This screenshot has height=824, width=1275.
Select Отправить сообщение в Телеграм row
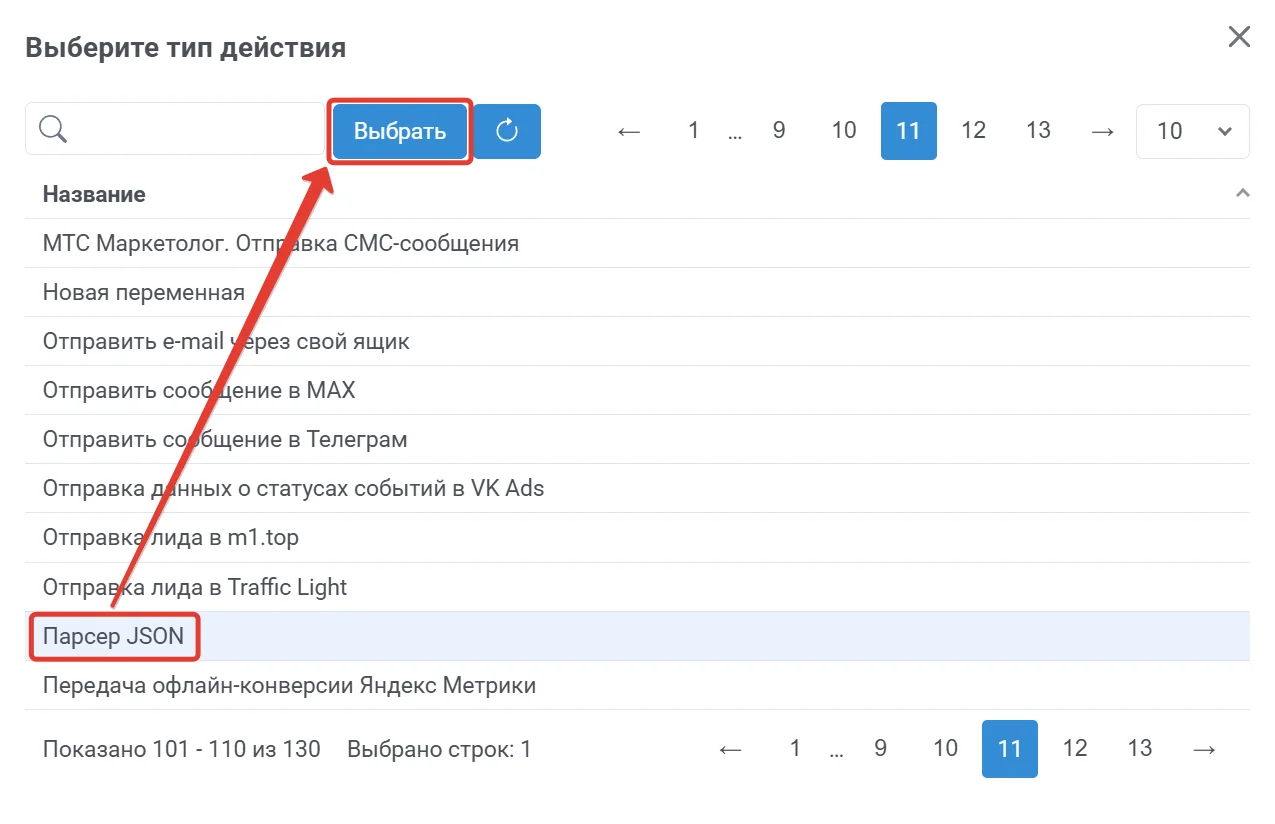637,439
